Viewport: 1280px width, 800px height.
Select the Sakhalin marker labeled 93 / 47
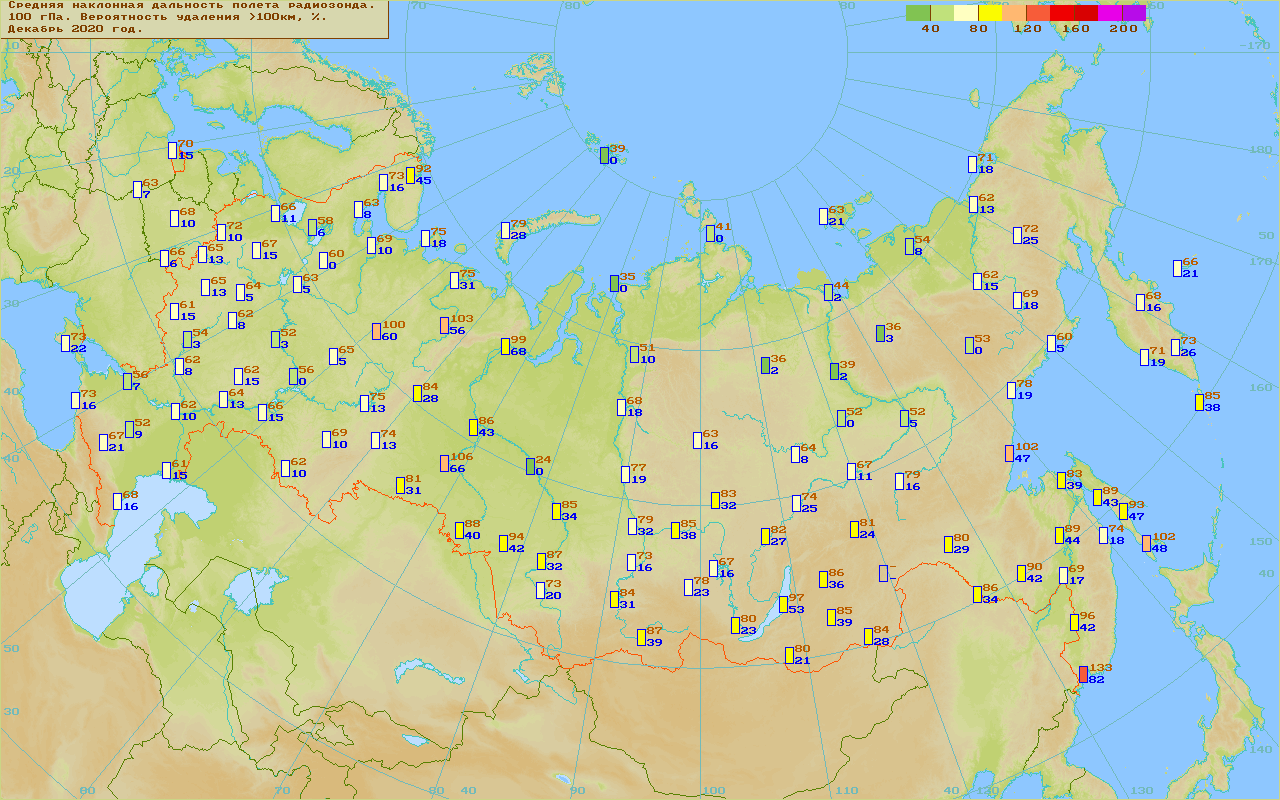point(1124,511)
